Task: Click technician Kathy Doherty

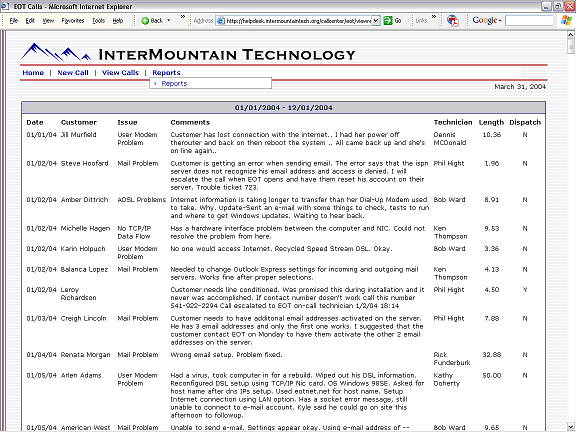Action: [447, 379]
